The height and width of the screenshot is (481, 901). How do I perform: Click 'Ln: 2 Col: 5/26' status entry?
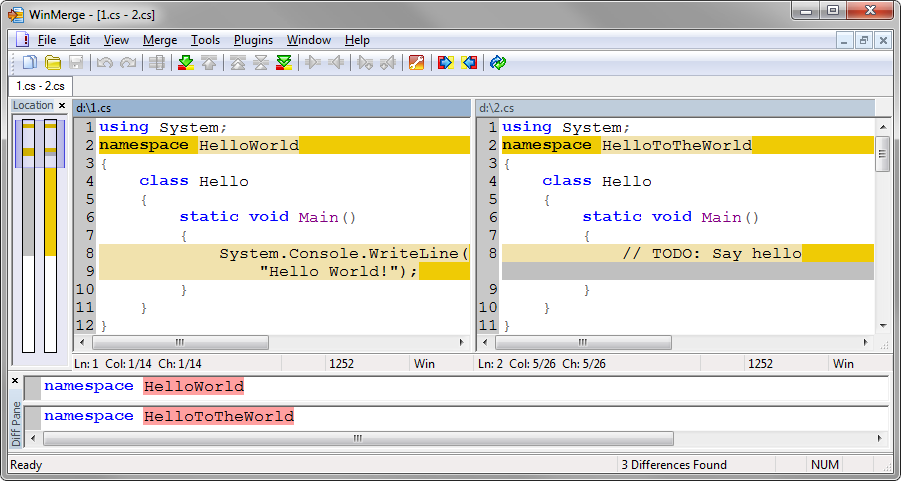(542, 364)
